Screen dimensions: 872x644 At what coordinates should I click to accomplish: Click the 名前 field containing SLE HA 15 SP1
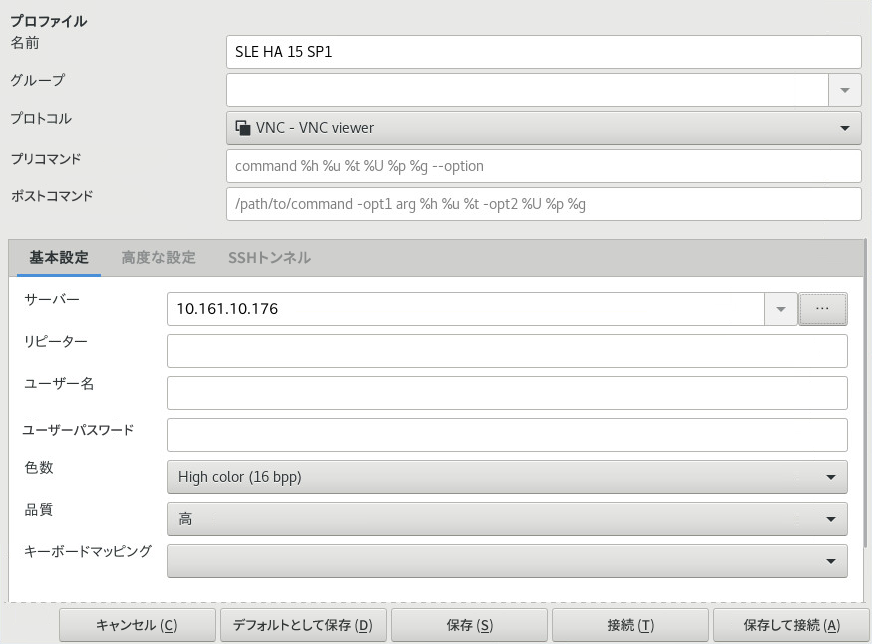tap(543, 52)
